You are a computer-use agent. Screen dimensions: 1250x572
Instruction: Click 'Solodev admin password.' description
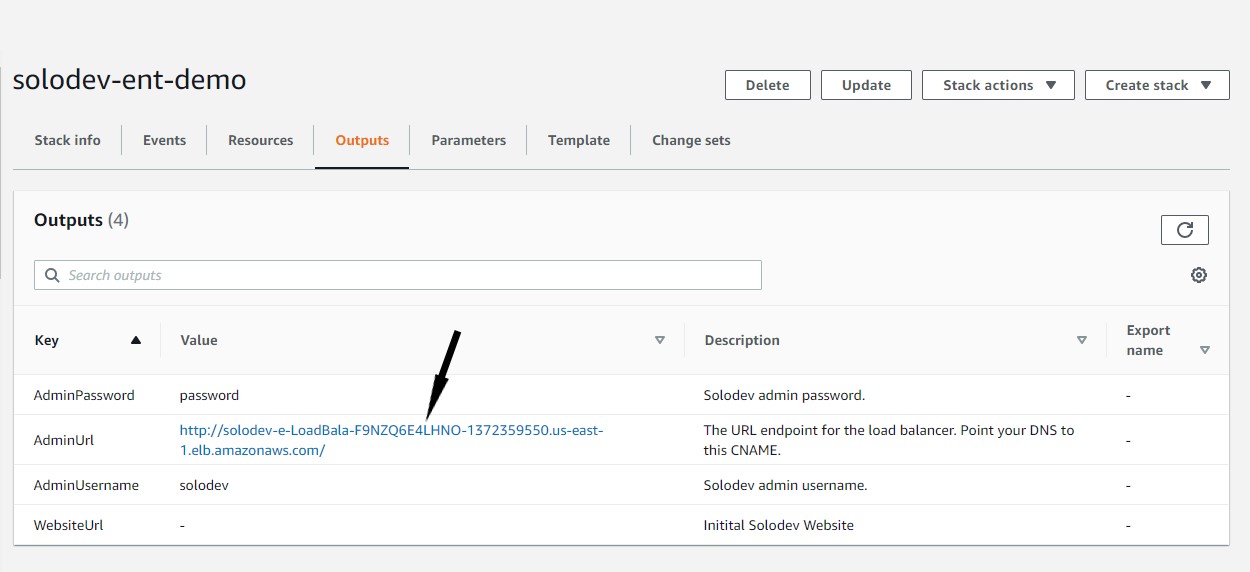point(785,395)
